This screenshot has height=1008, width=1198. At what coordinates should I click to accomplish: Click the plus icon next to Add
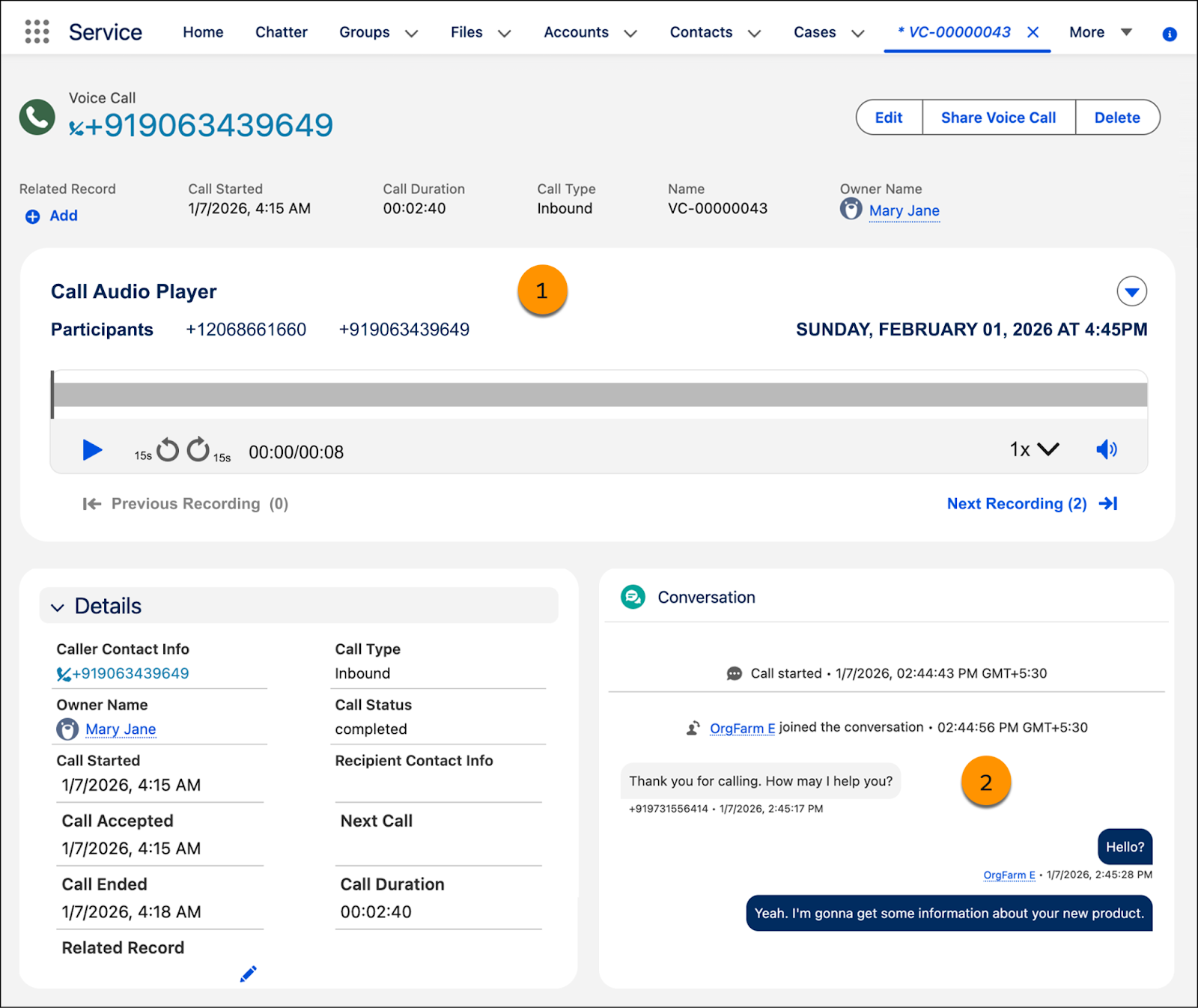[33, 216]
